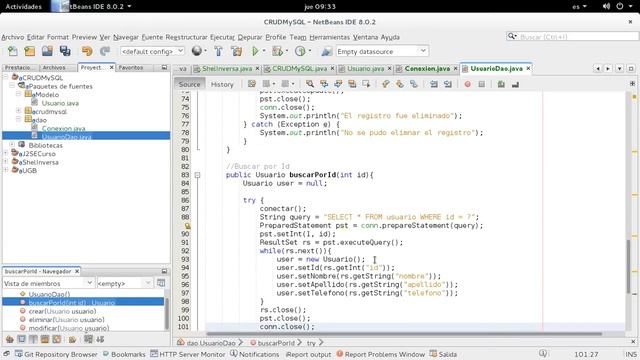Click the Profile Project icon
Viewport: 640px width, 360px height.
point(300,51)
